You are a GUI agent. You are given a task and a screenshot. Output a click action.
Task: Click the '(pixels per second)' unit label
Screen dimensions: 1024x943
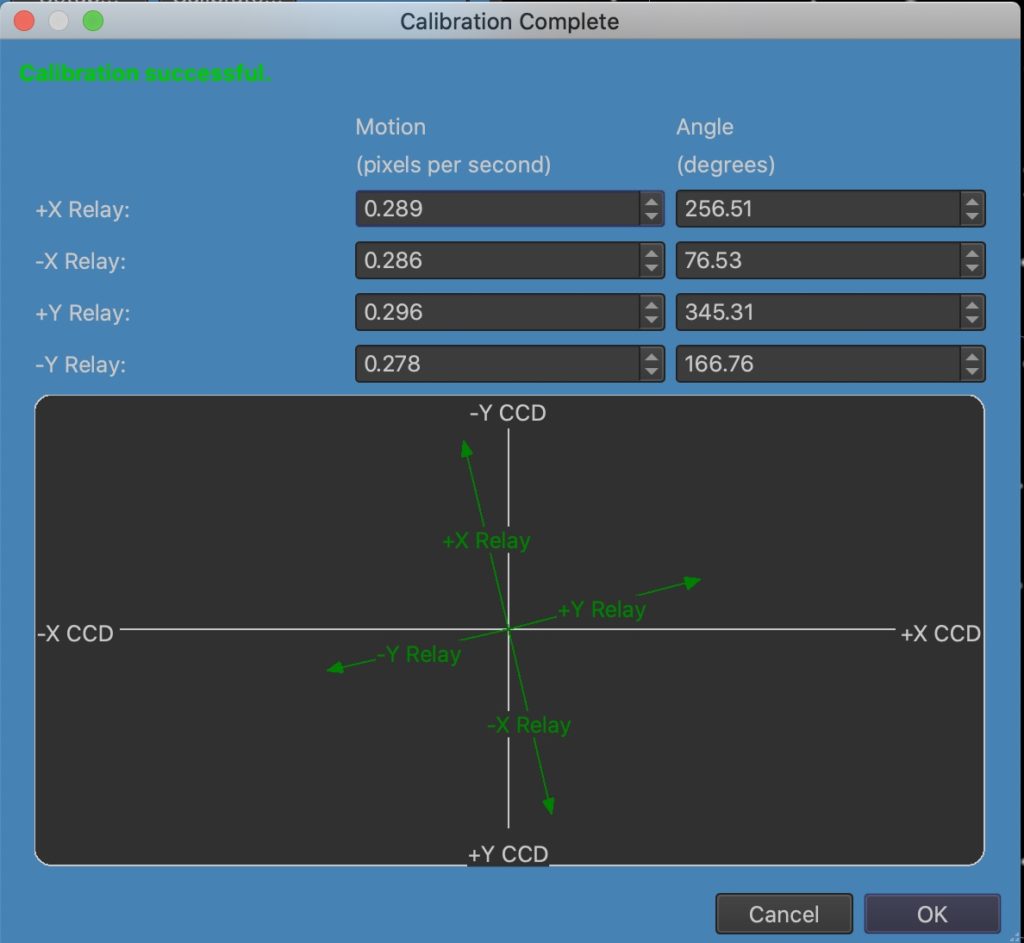pyautogui.click(x=453, y=165)
